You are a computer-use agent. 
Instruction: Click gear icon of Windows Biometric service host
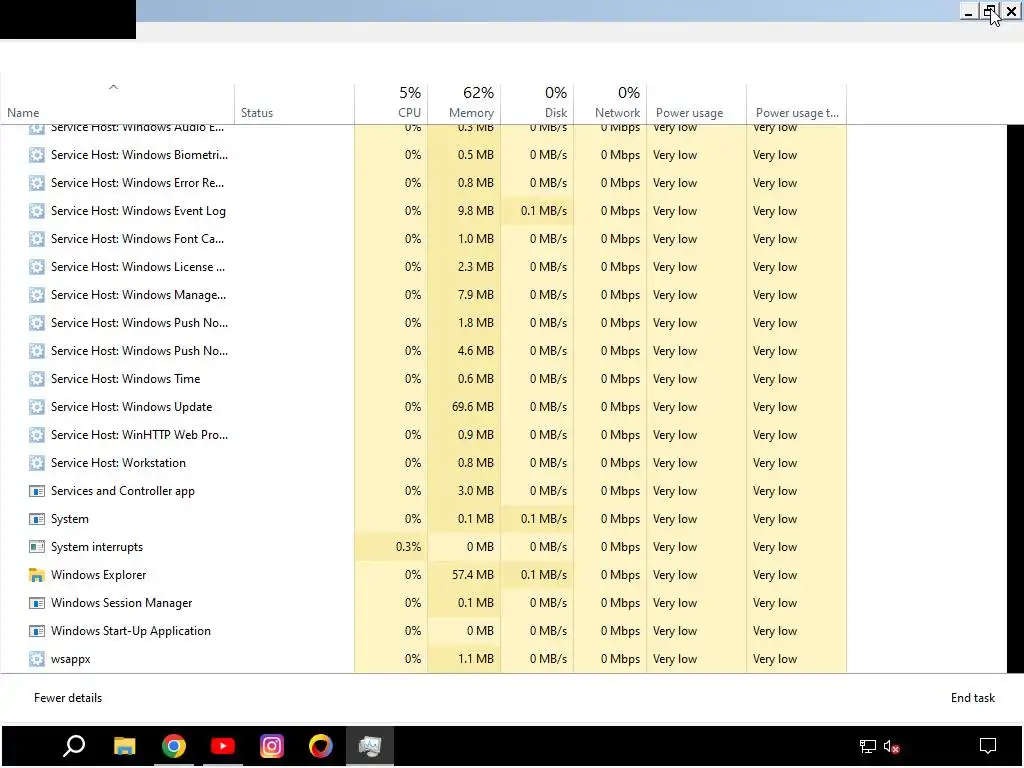tap(37, 155)
